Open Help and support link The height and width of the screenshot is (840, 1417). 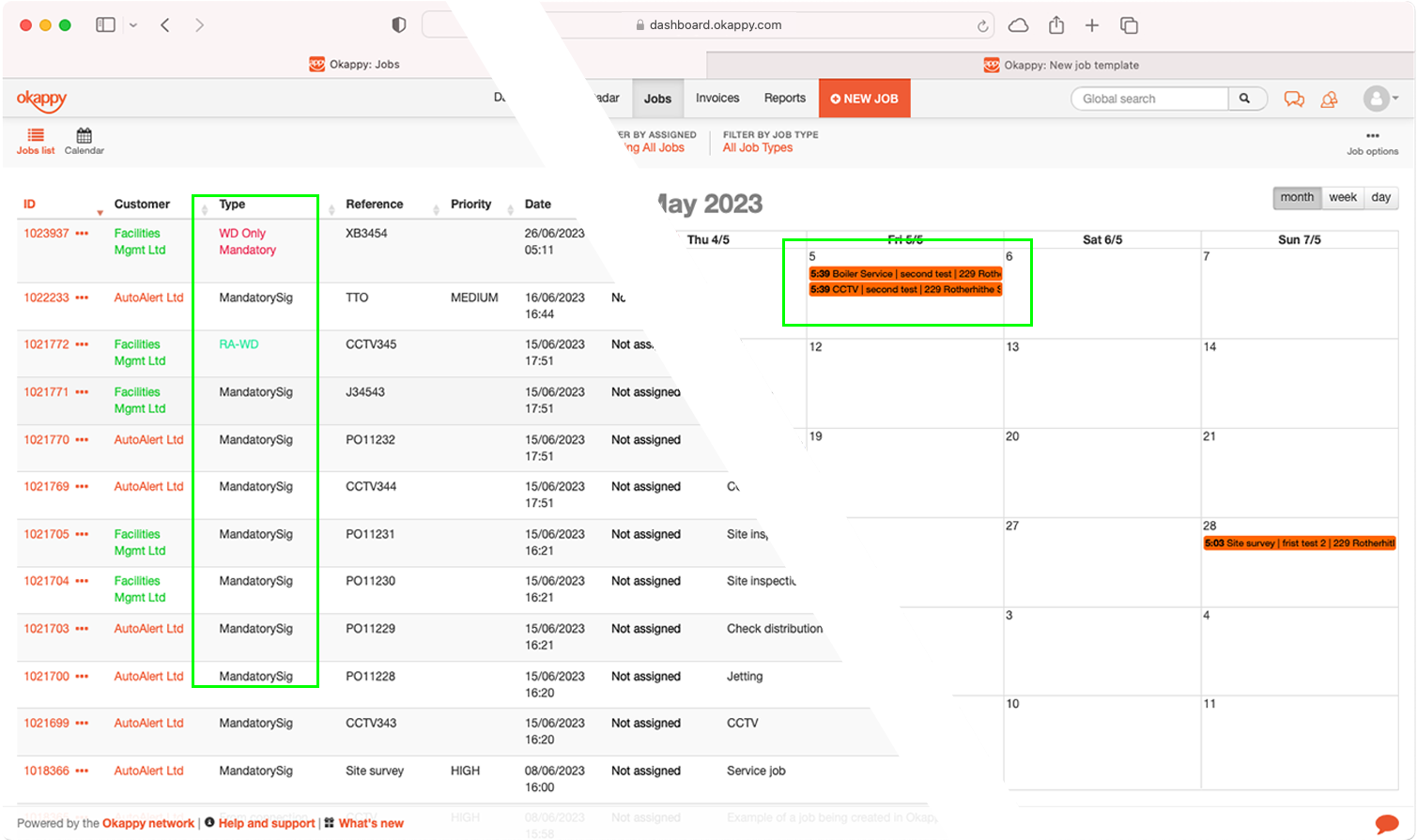(x=267, y=824)
